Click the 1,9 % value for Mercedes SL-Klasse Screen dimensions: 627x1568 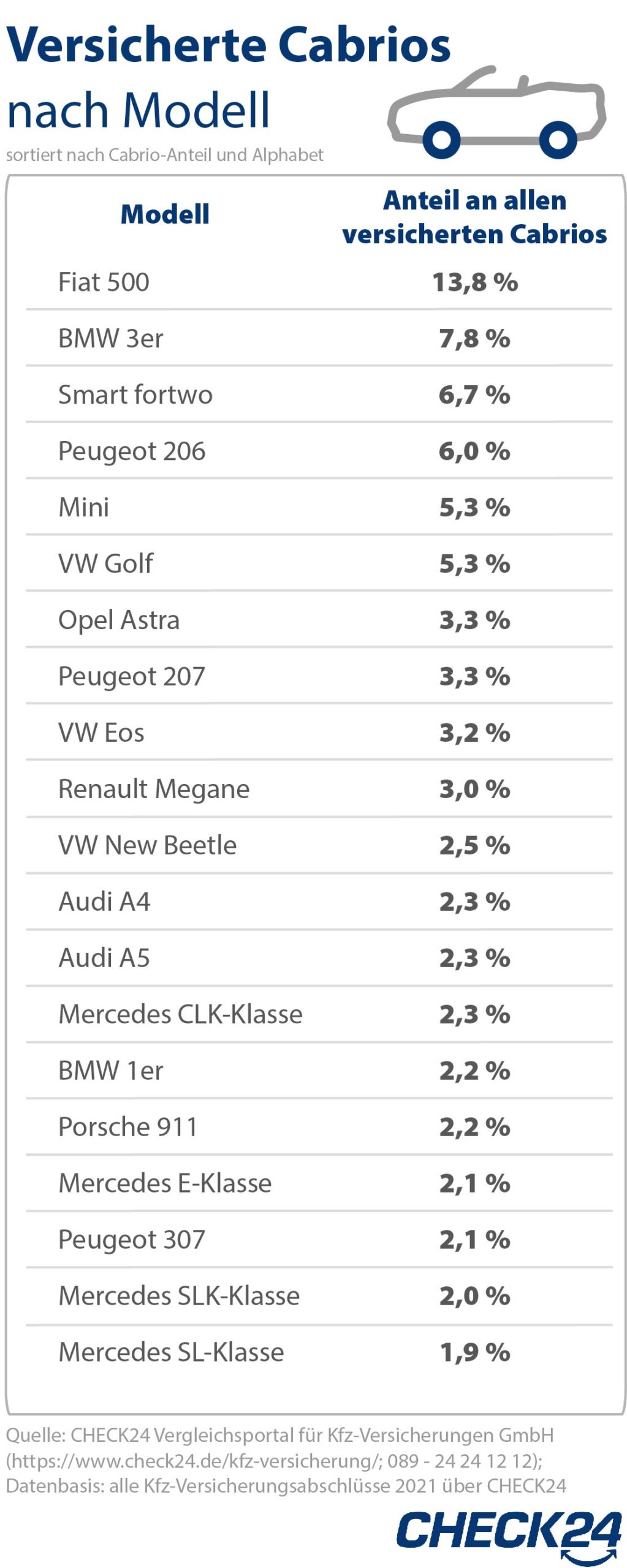click(x=474, y=1352)
